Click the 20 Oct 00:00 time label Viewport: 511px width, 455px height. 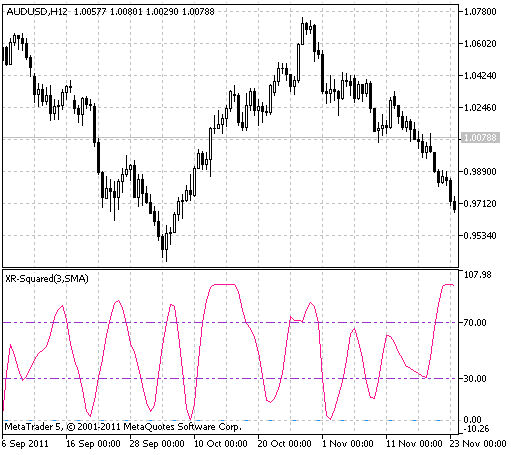pyautogui.click(x=284, y=444)
